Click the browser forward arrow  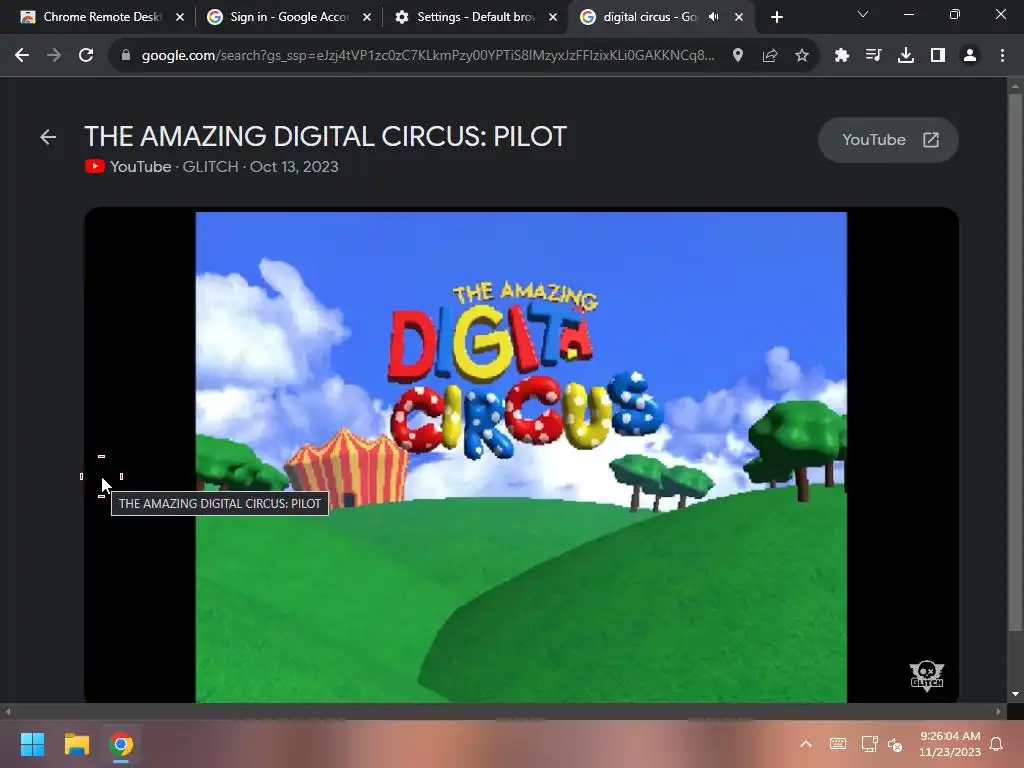click(x=54, y=56)
